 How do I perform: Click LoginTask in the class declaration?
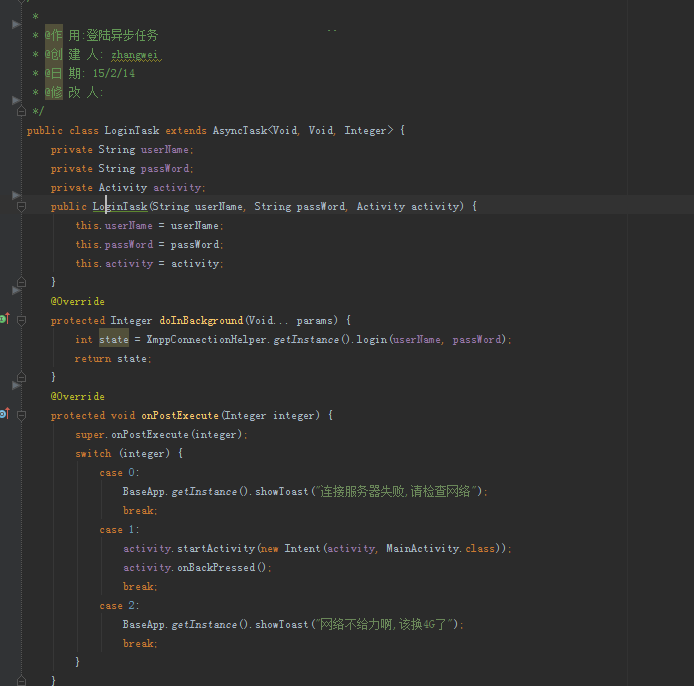[131, 131]
